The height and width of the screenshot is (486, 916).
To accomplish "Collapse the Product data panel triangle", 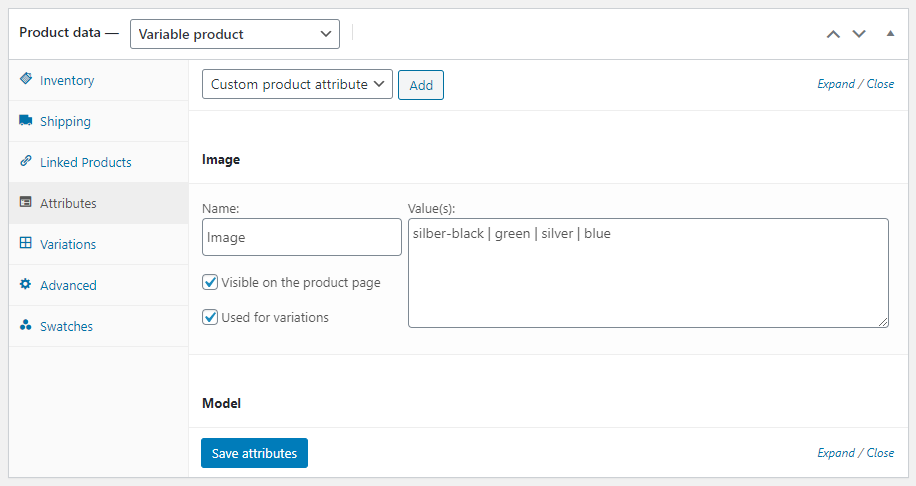I will pyautogui.click(x=890, y=34).
